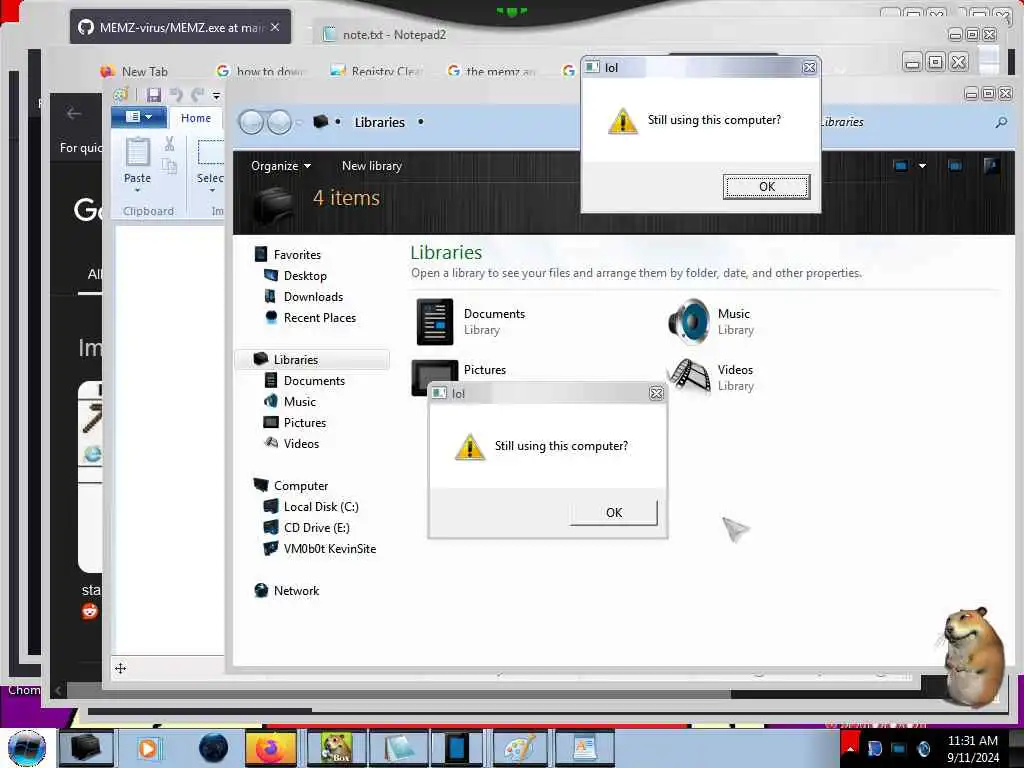The height and width of the screenshot is (768, 1024).
Task: Open the Documents library icon
Action: coord(435,321)
